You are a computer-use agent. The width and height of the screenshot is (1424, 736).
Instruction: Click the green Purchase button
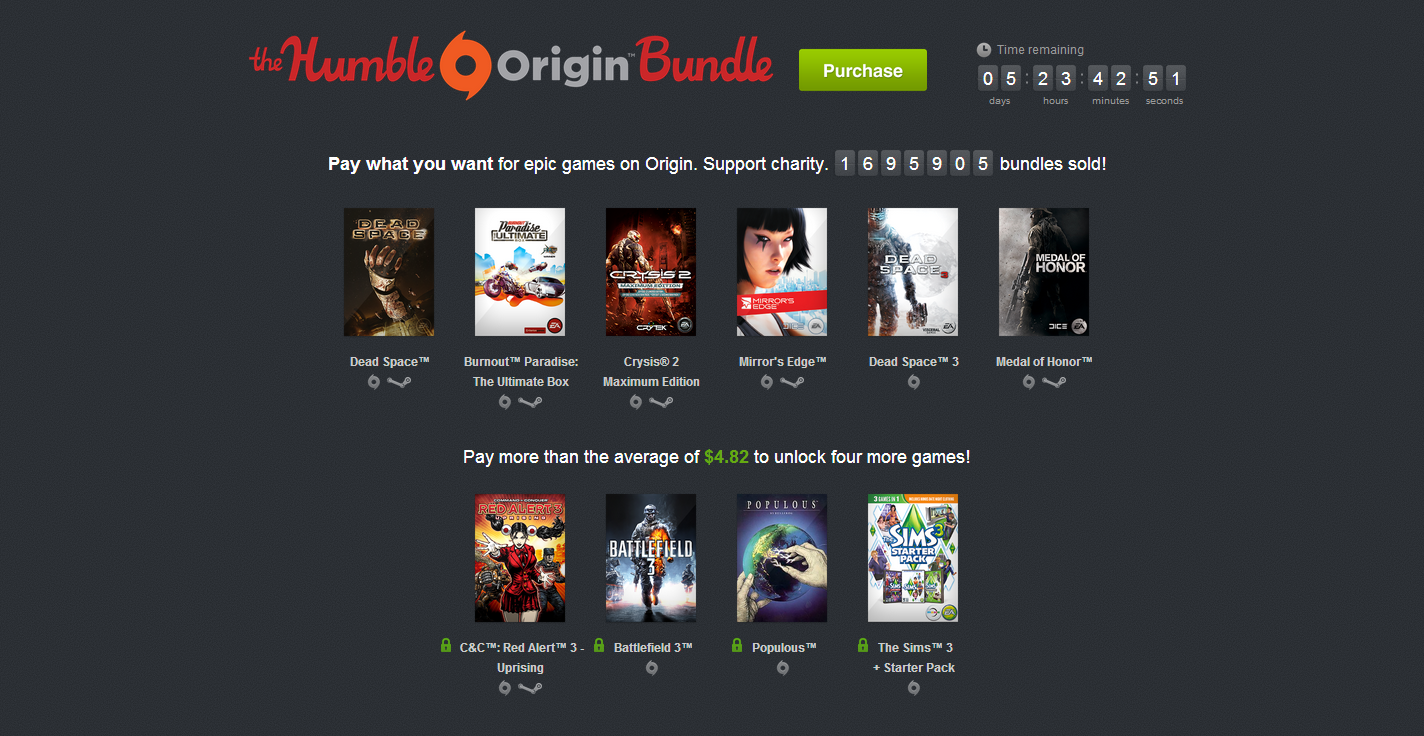(862, 70)
